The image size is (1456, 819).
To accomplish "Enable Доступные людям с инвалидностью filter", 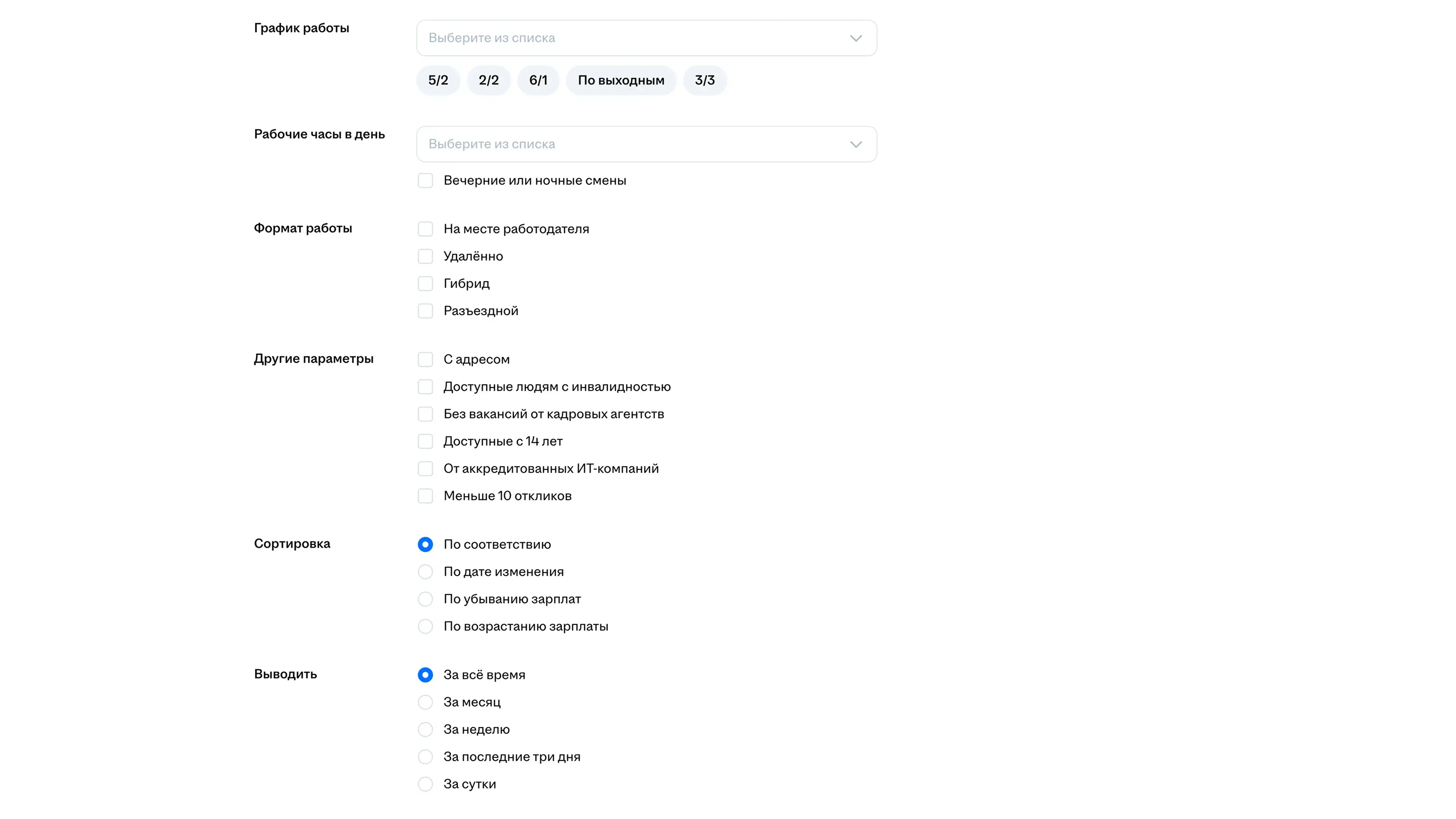I will click(x=425, y=387).
